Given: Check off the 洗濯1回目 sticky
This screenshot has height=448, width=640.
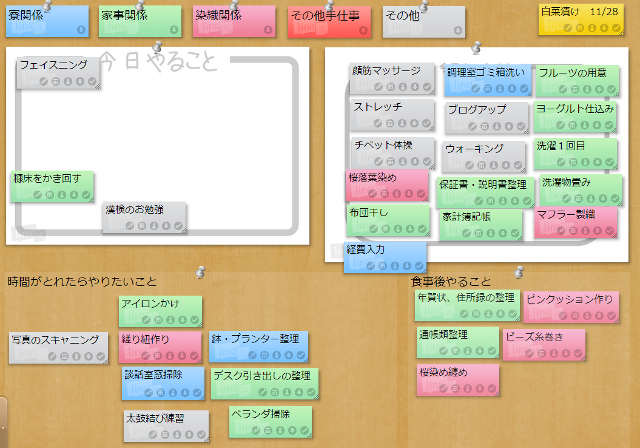Looking at the screenshot, I should point(609,162).
